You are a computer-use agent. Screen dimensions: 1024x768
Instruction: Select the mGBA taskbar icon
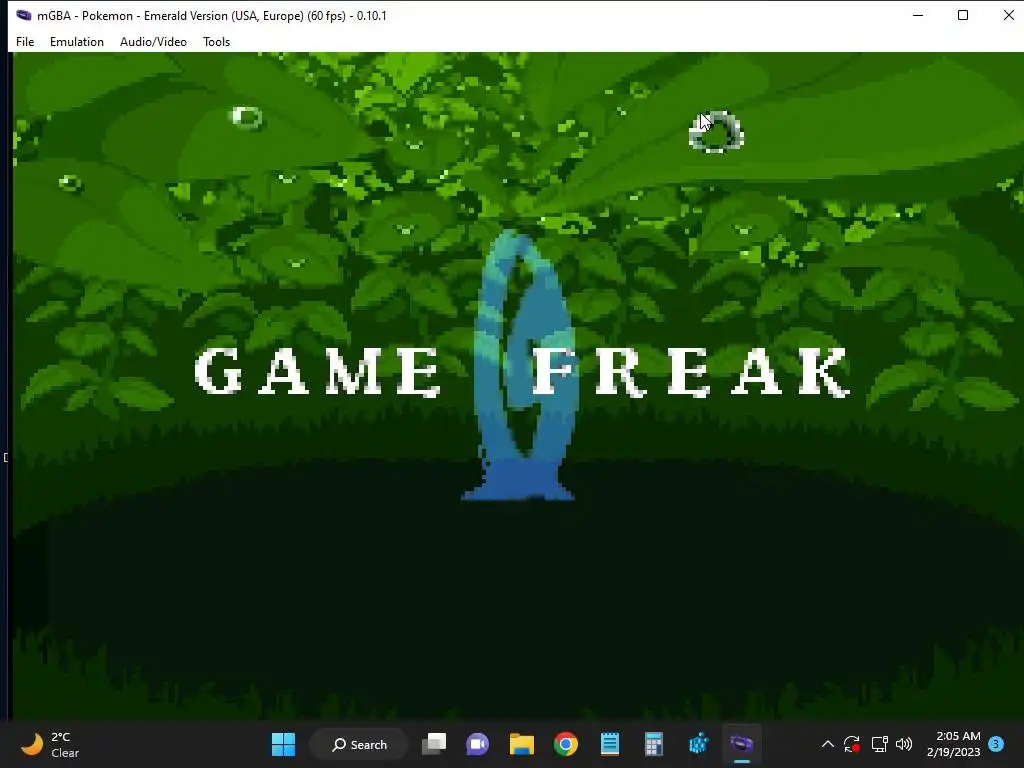click(742, 744)
